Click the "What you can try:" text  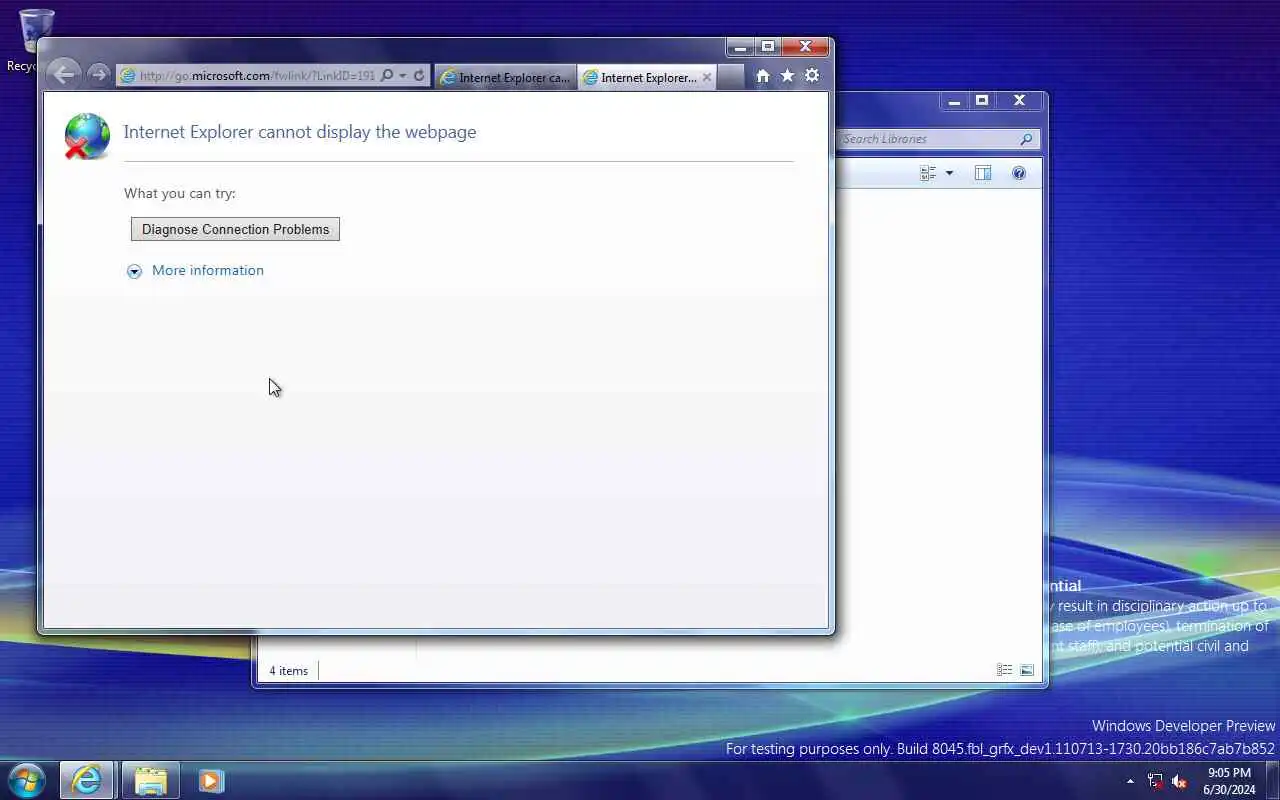(x=180, y=193)
